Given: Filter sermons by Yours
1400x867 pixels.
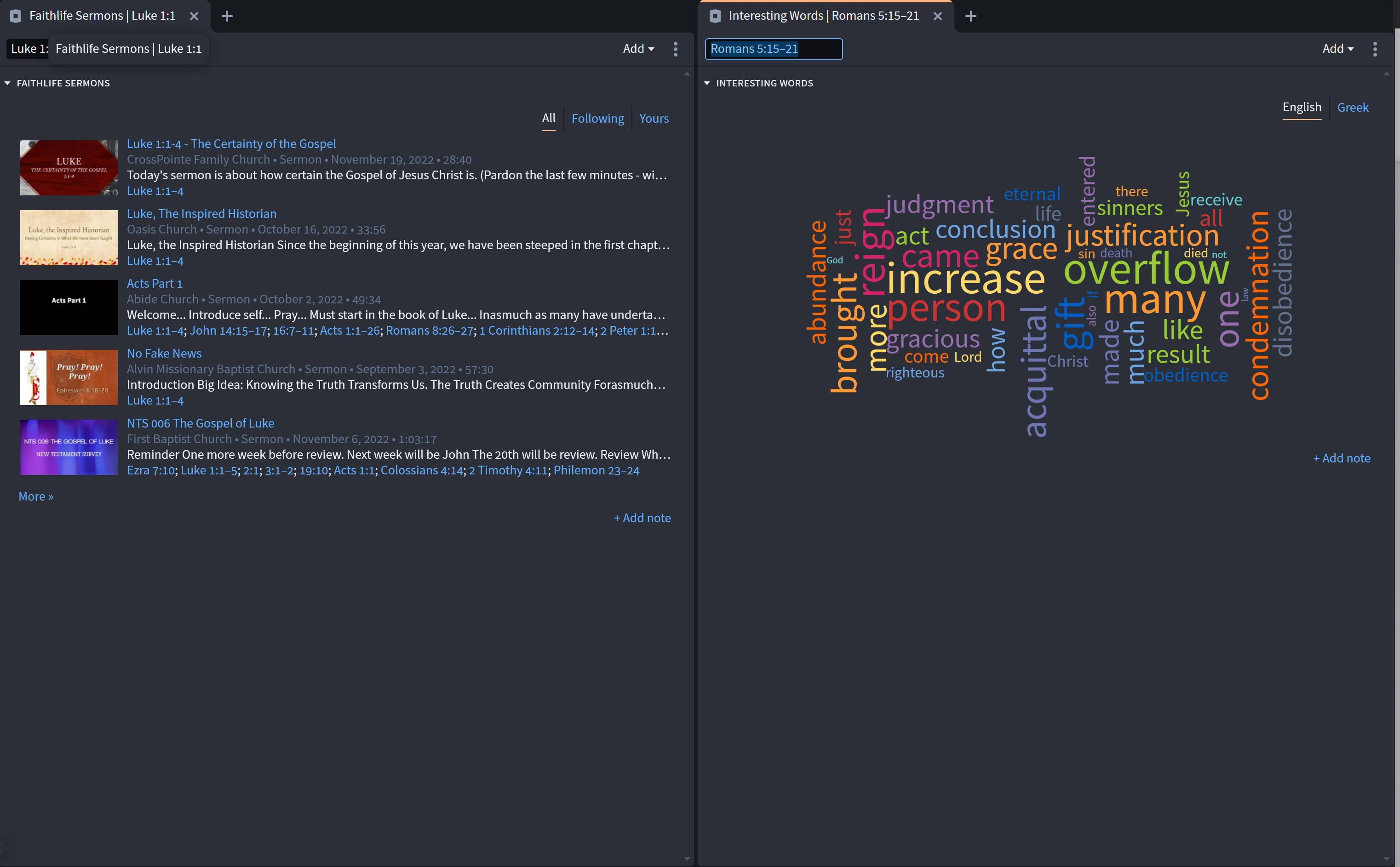Looking at the screenshot, I should (654, 118).
